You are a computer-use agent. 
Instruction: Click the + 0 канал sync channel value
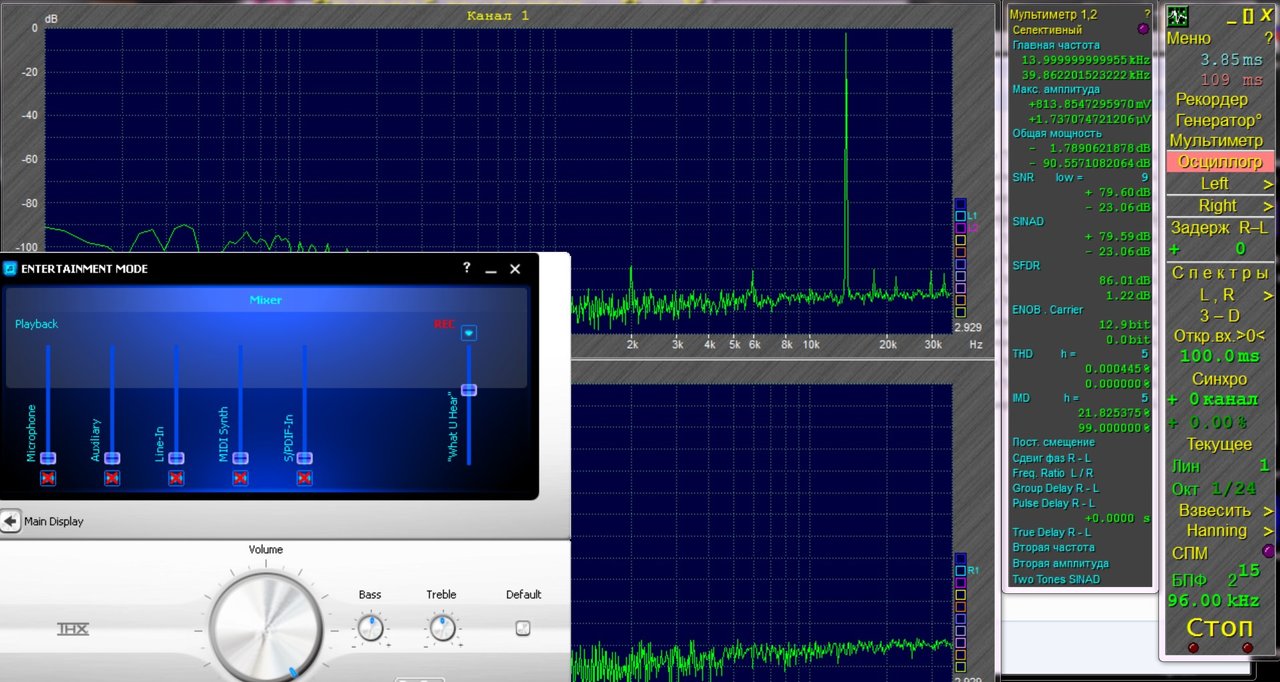[x=1212, y=399]
